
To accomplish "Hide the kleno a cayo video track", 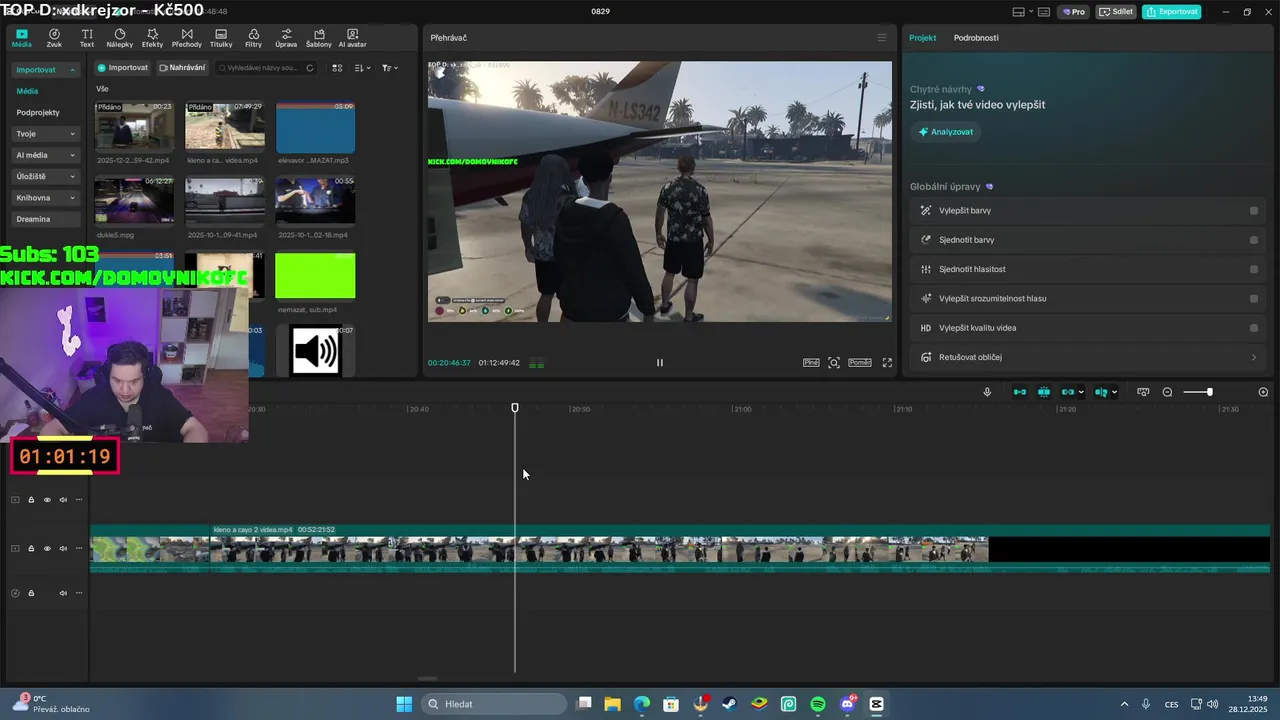I will tap(47, 549).
